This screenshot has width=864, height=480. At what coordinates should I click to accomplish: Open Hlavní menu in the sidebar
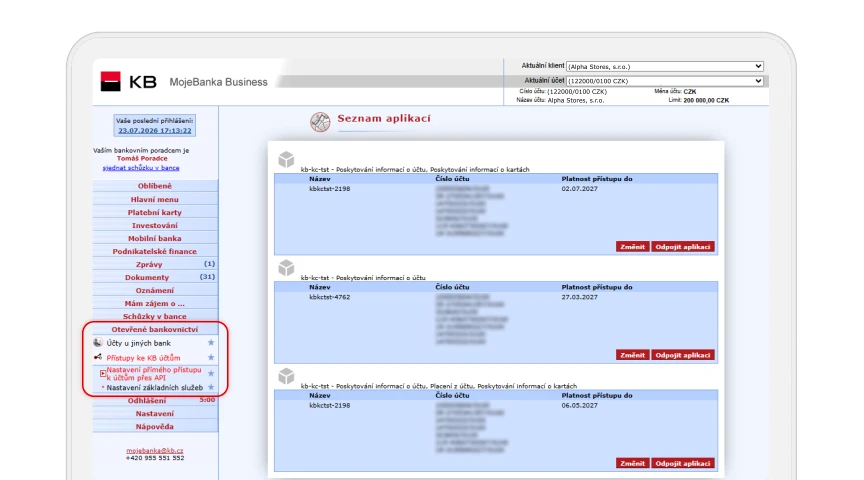pos(155,199)
